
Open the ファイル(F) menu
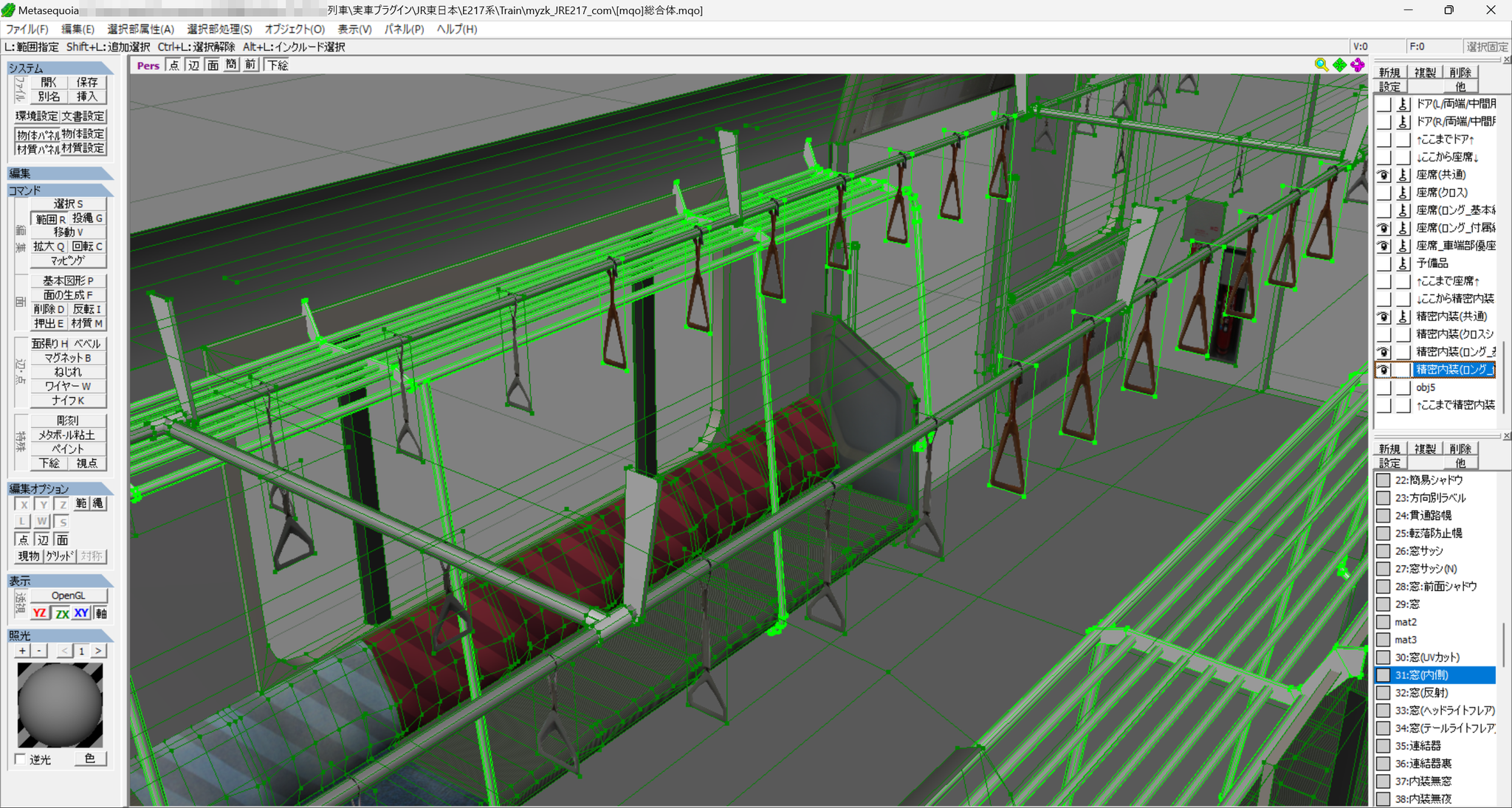(x=27, y=30)
